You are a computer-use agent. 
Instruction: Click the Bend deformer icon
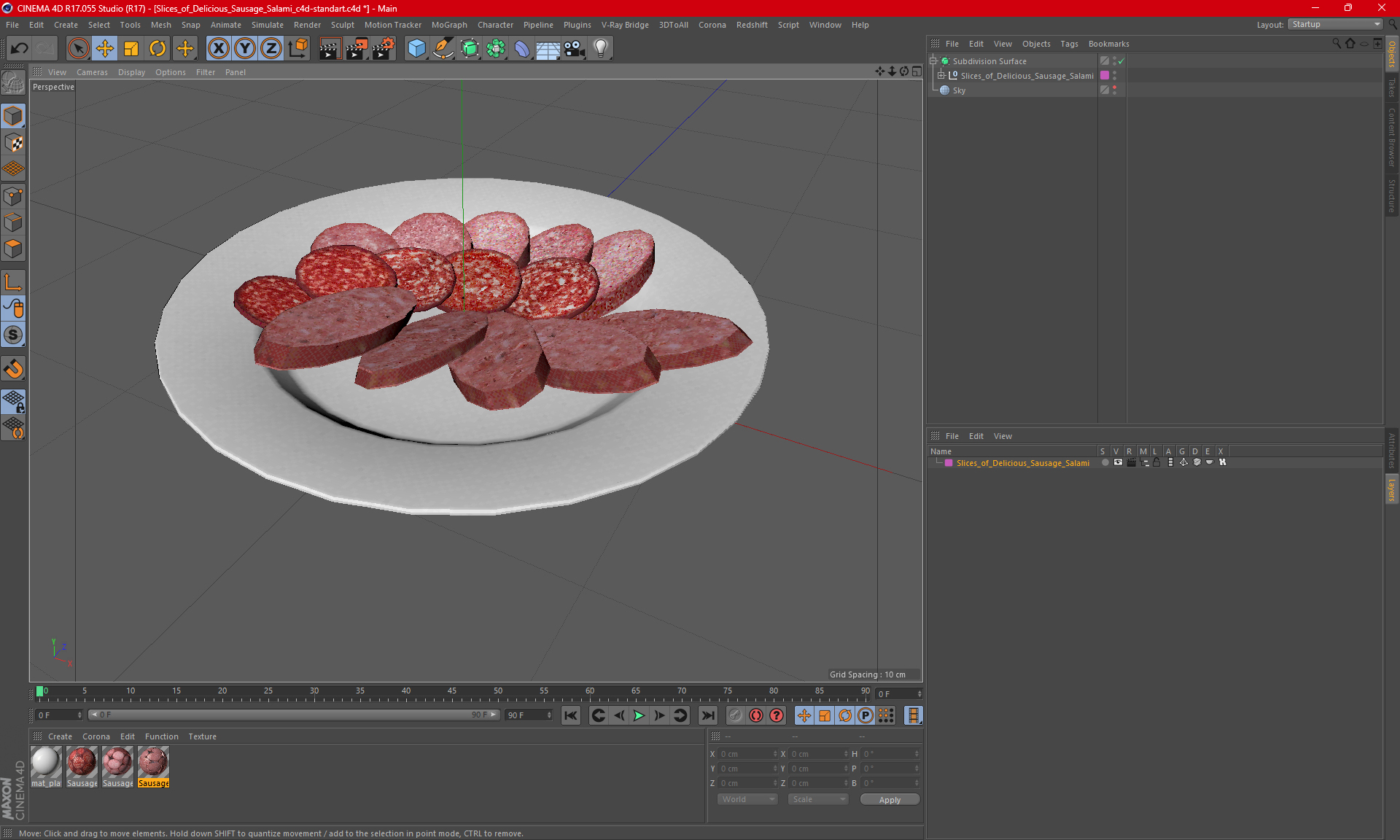click(x=522, y=49)
